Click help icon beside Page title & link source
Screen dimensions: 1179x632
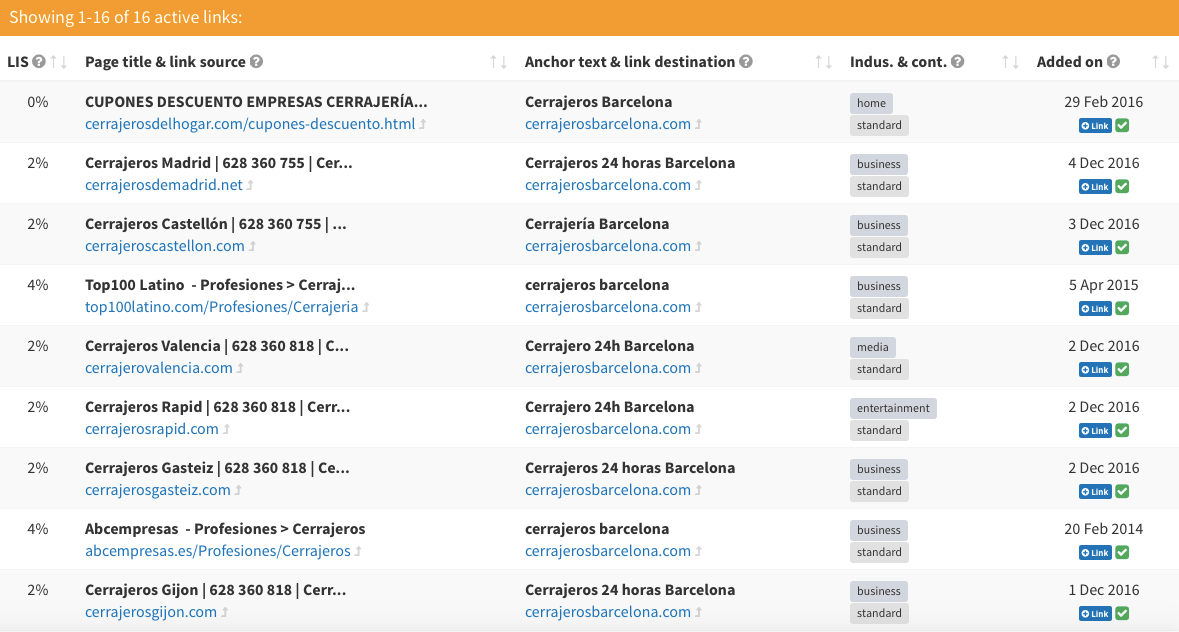257,62
